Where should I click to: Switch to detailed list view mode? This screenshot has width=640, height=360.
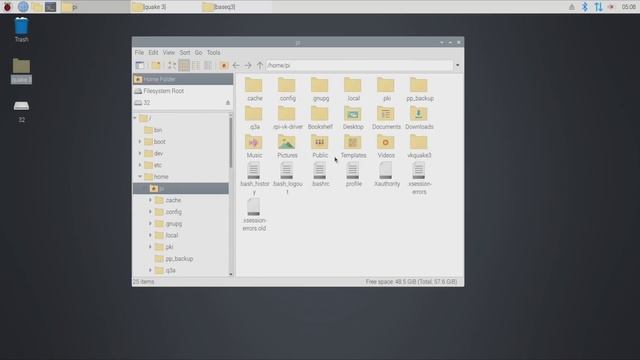point(208,65)
